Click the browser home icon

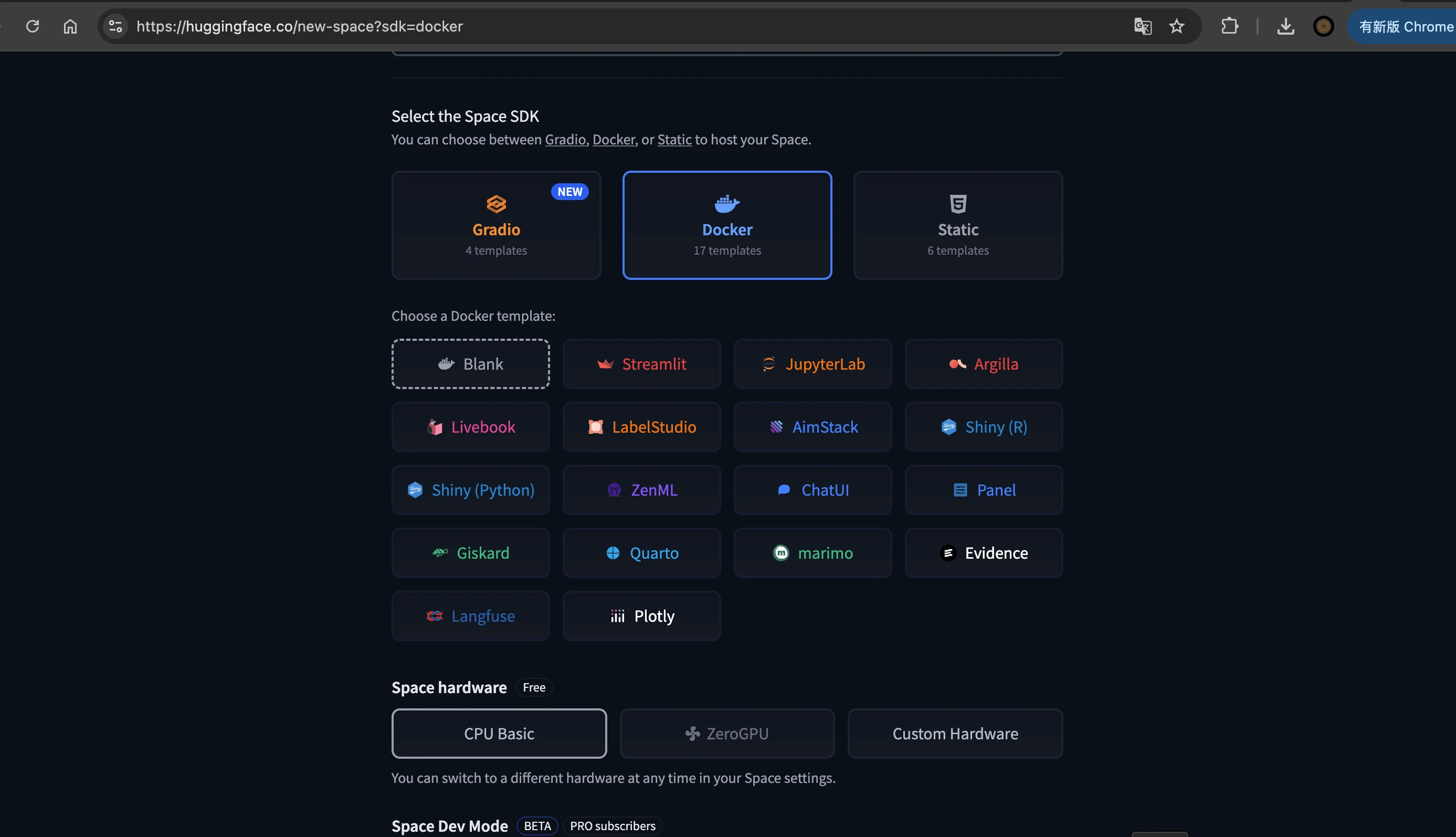click(x=70, y=26)
